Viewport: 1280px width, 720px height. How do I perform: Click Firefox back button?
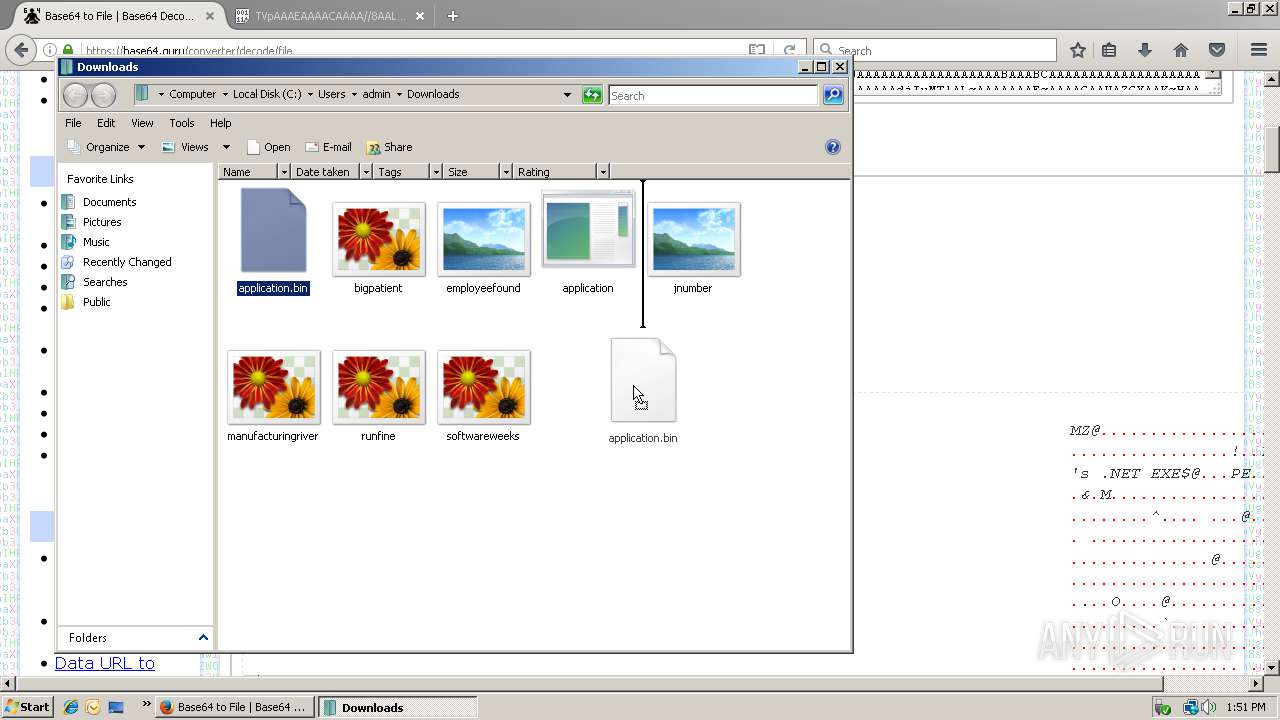coord(21,49)
